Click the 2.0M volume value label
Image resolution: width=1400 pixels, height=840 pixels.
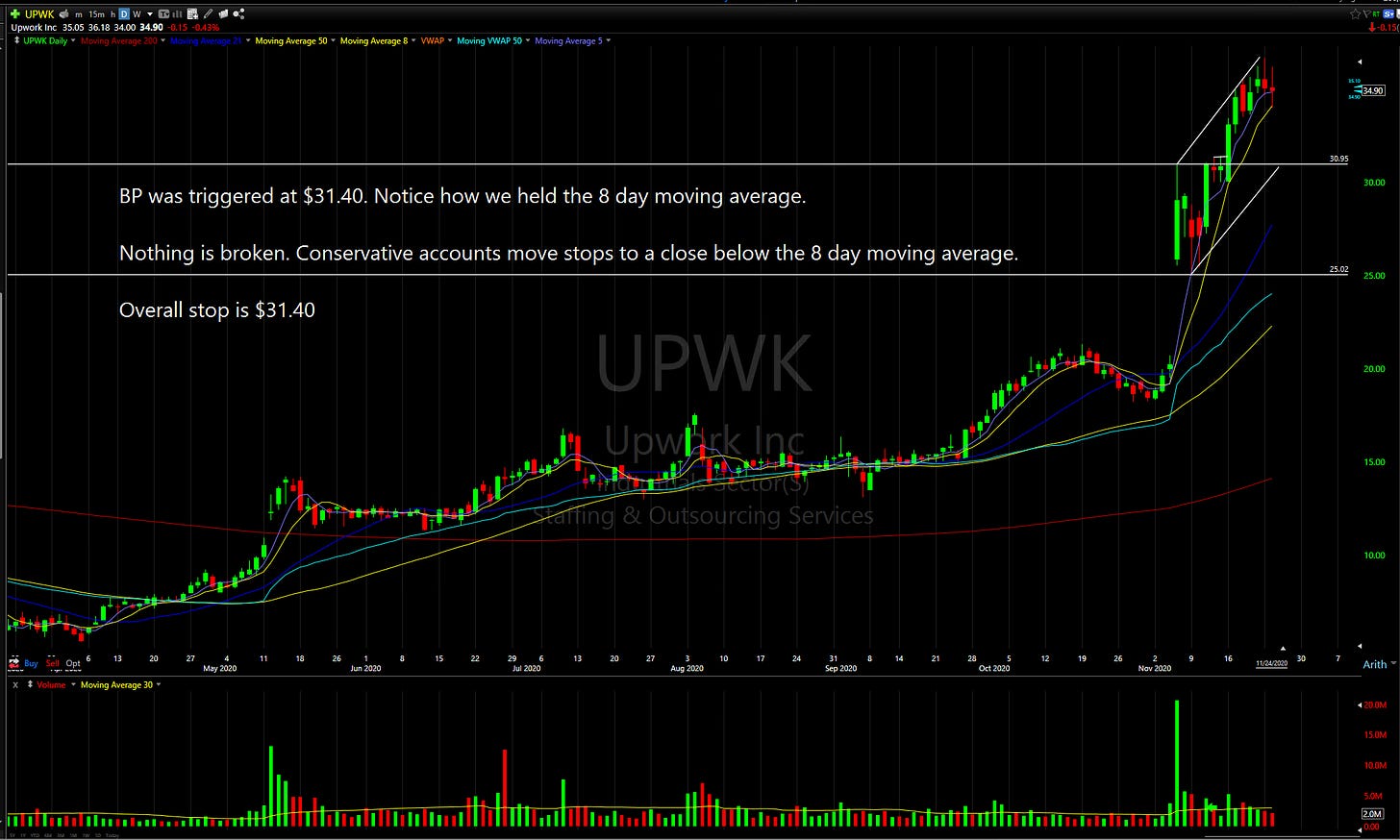coord(1372,814)
